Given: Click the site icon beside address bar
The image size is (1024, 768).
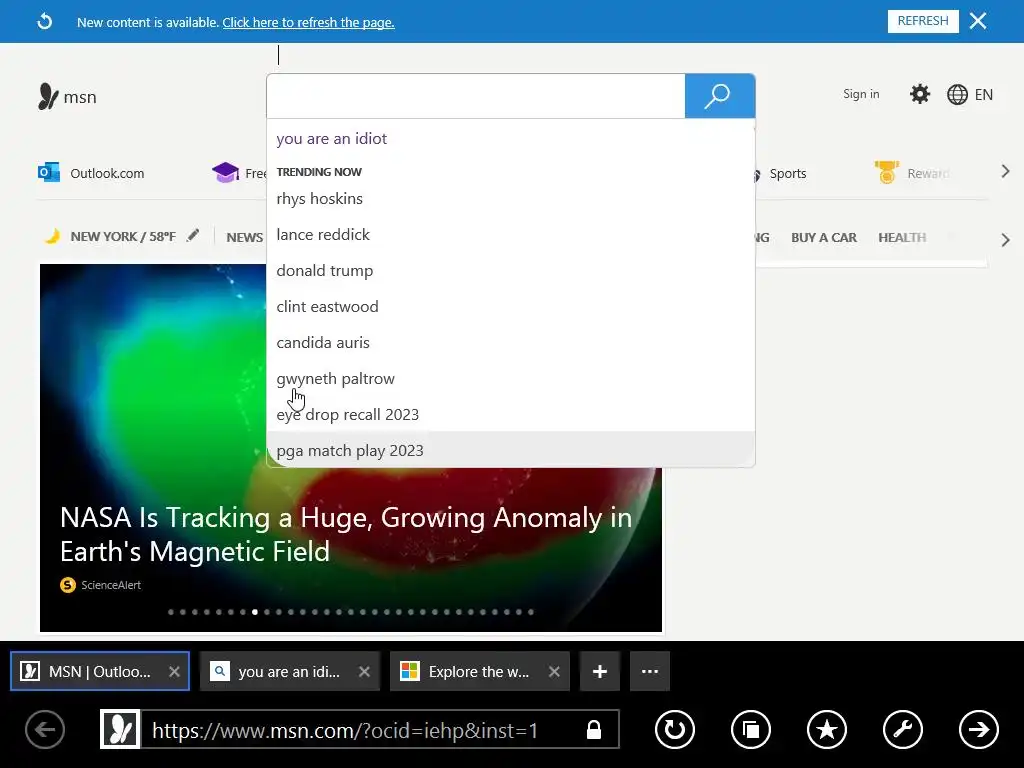Looking at the screenshot, I should pos(120,729).
